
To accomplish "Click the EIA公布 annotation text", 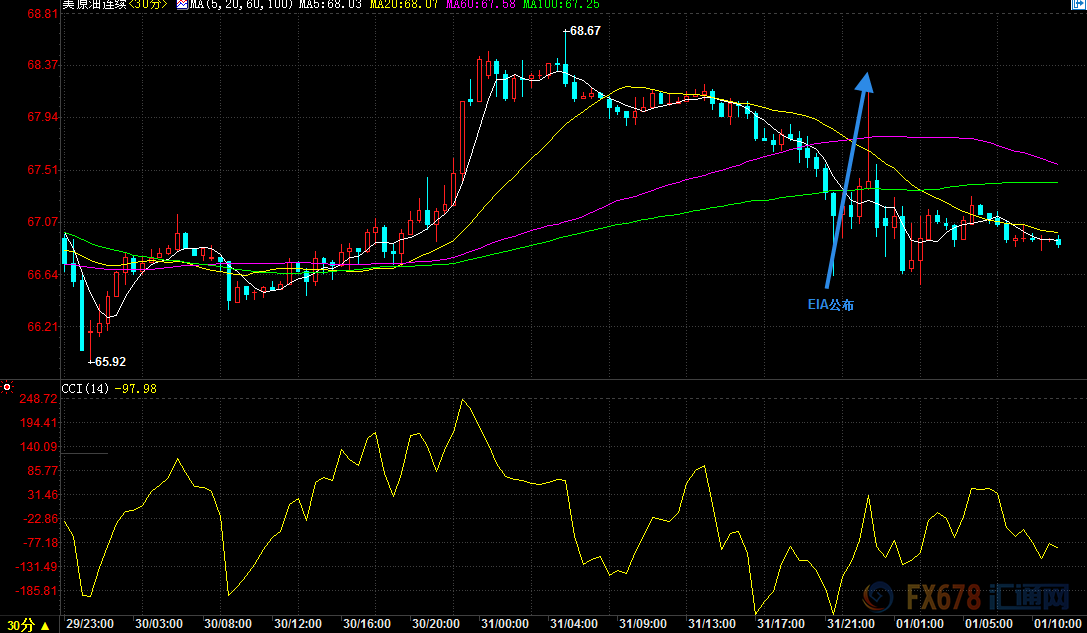I will tap(831, 305).
